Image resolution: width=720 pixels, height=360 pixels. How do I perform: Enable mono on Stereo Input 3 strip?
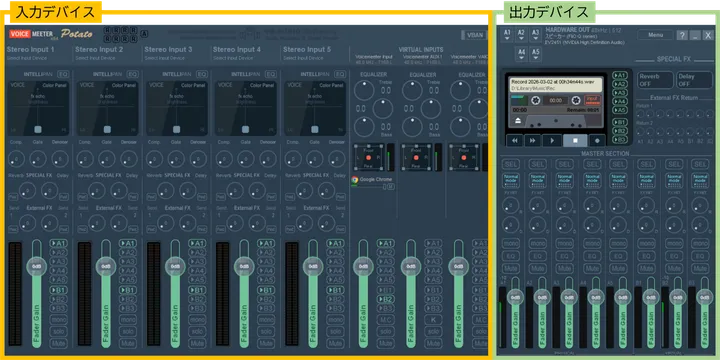(x=197, y=320)
